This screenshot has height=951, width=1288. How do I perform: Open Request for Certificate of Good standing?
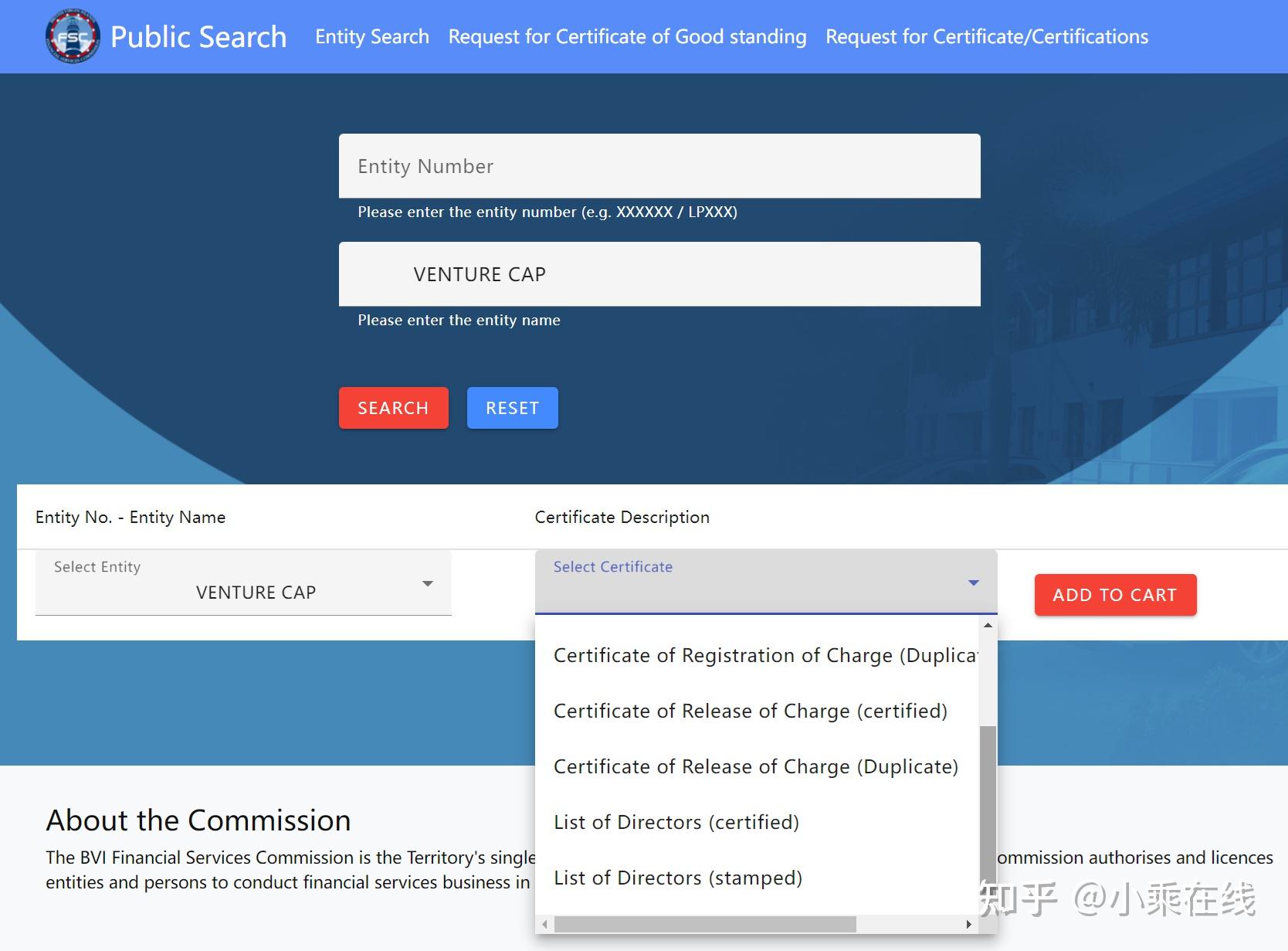627,36
